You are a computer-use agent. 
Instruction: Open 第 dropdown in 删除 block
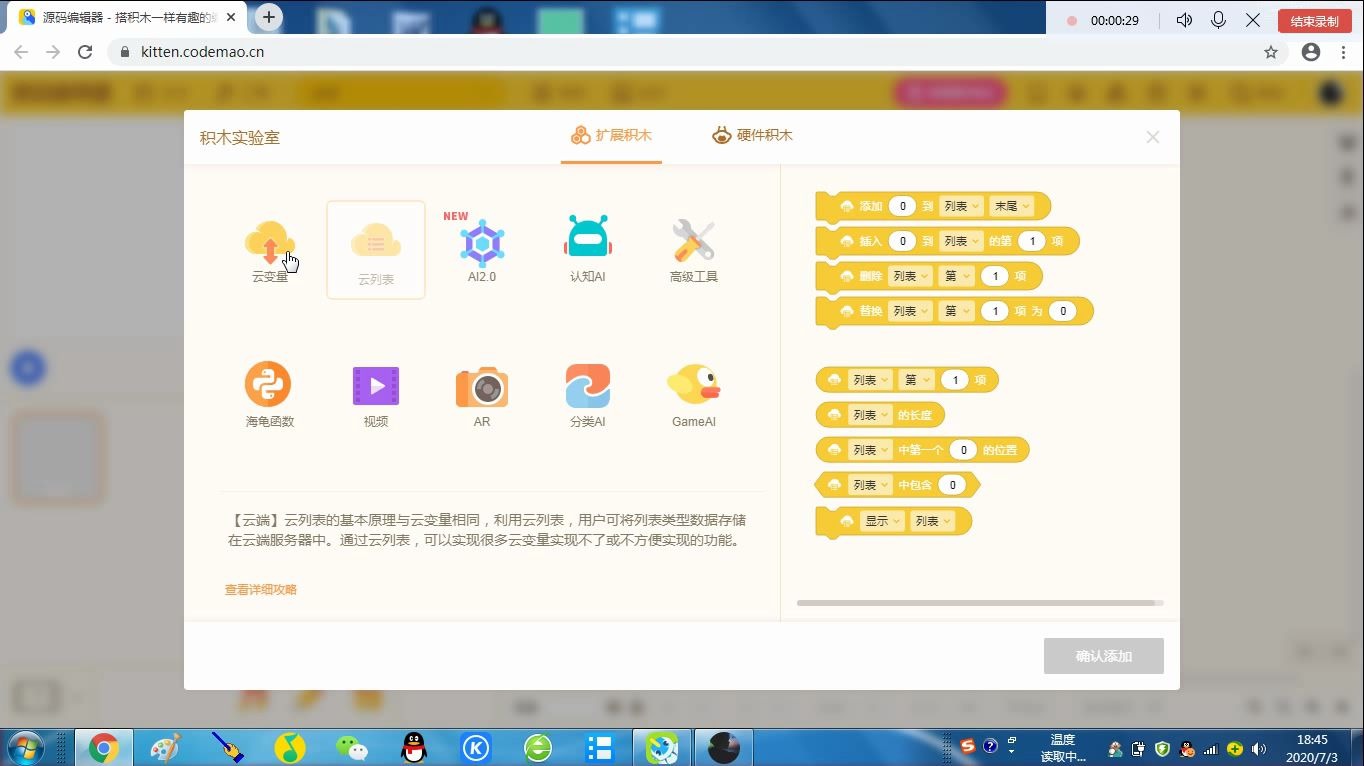[x=957, y=276]
